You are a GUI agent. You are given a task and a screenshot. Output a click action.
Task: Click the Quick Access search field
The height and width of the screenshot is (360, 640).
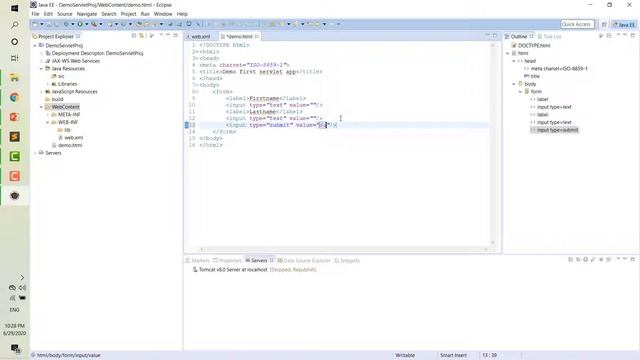click(x=577, y=24)
